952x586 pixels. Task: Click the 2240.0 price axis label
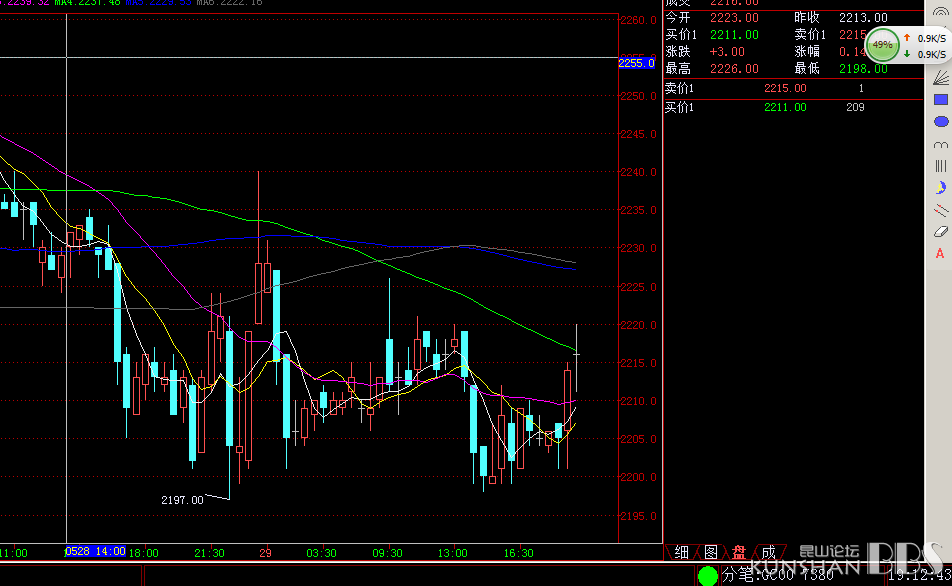(x=638, y=172)
